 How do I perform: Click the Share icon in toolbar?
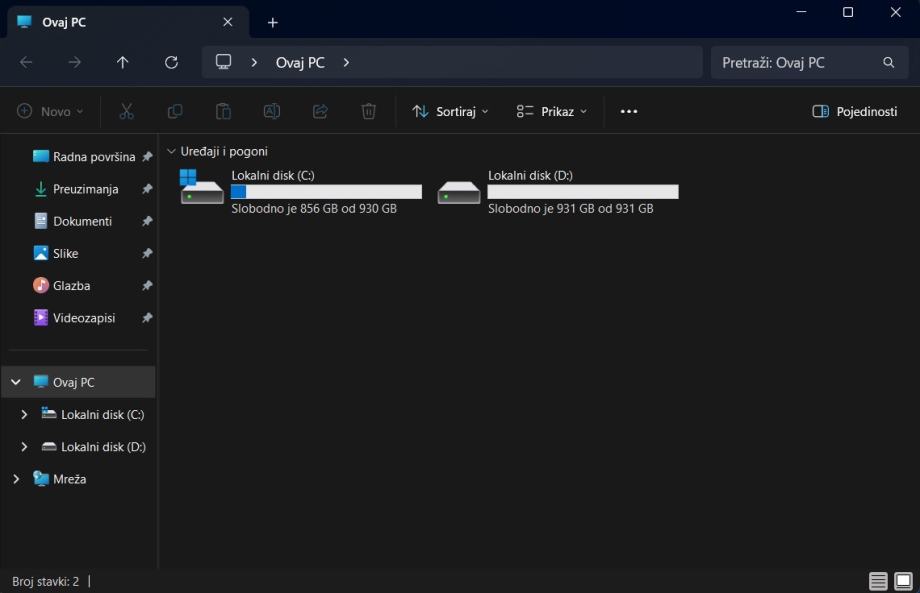pyautogui.click(x=320, y=111)
